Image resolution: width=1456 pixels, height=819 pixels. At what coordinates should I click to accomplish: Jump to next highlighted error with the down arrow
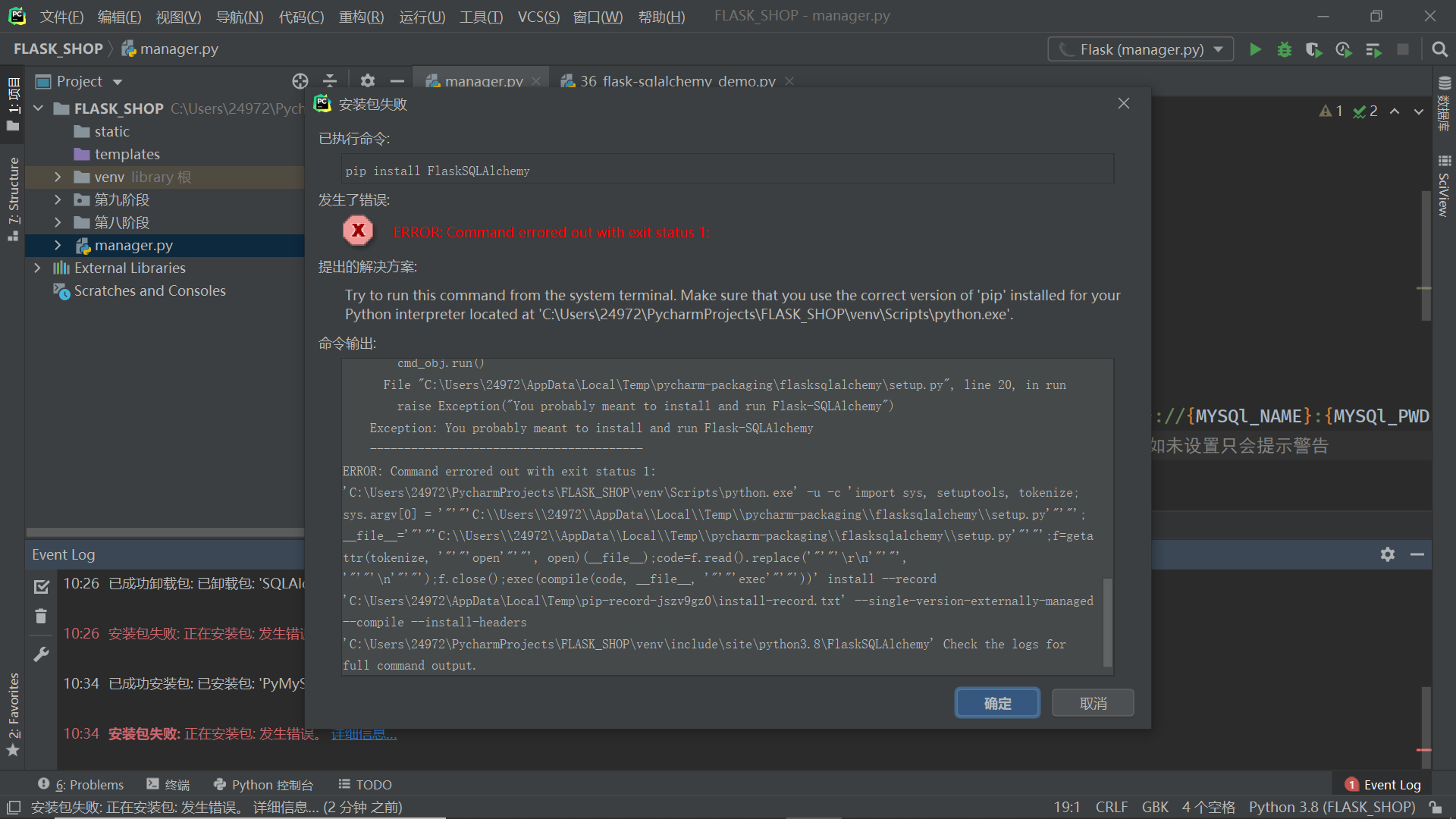tap(1418, 111)
